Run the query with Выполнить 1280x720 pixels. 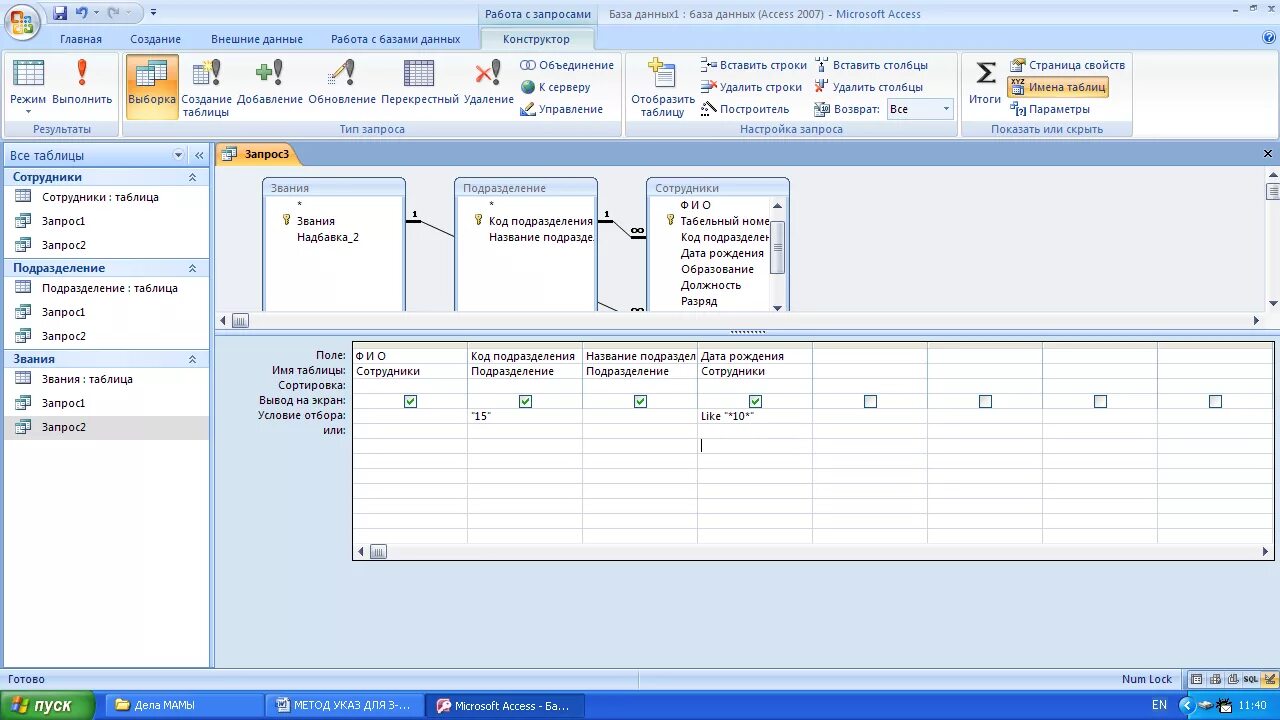tap(82, 83)
